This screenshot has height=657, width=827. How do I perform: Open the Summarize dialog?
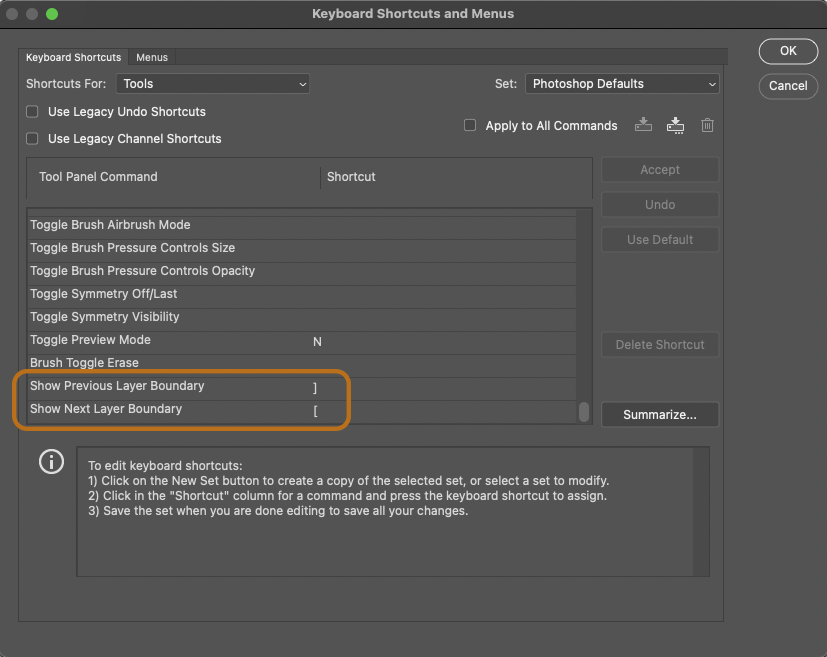click(659, 414)
